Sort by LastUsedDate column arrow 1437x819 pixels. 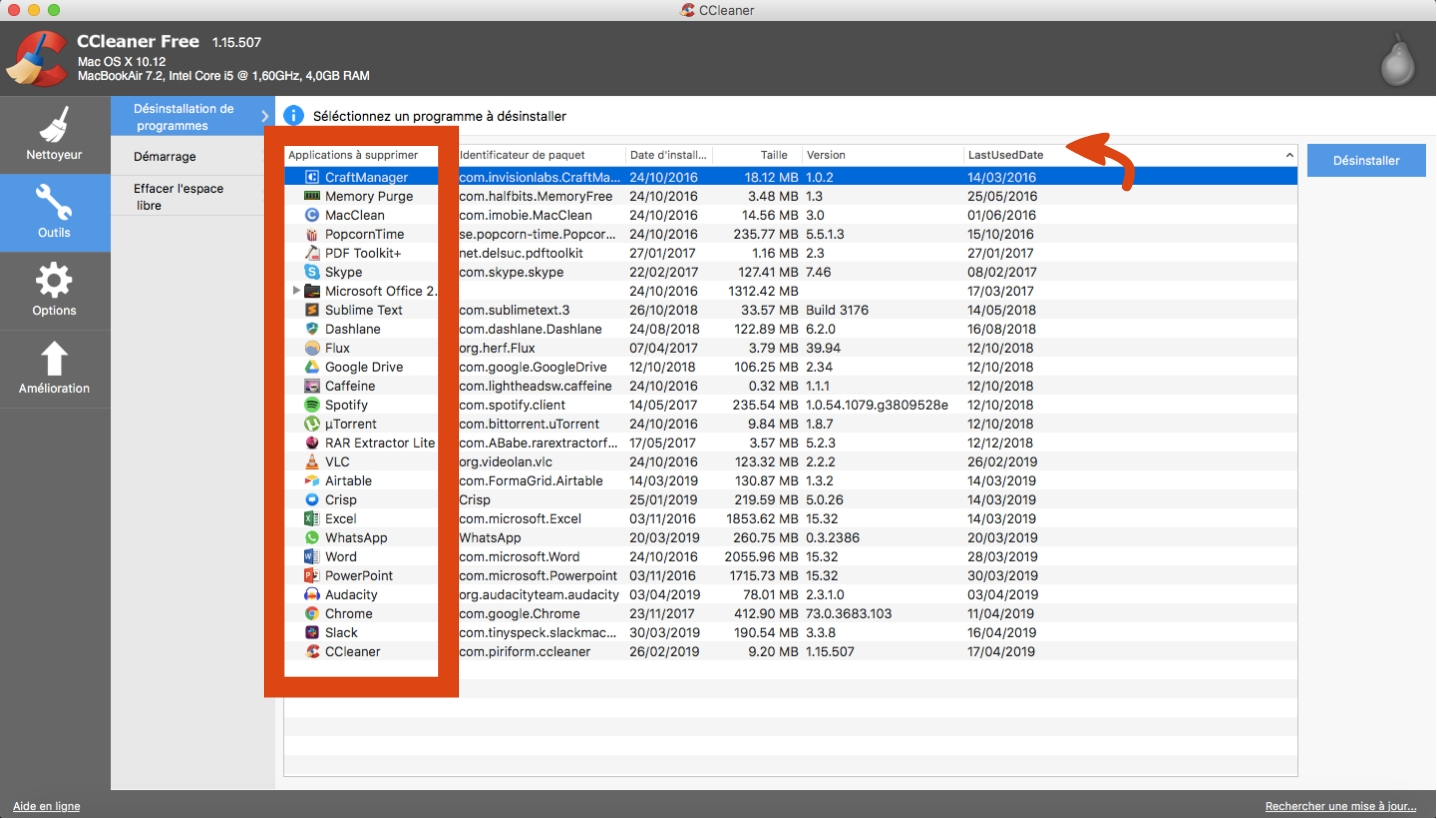pos(1289,155)
